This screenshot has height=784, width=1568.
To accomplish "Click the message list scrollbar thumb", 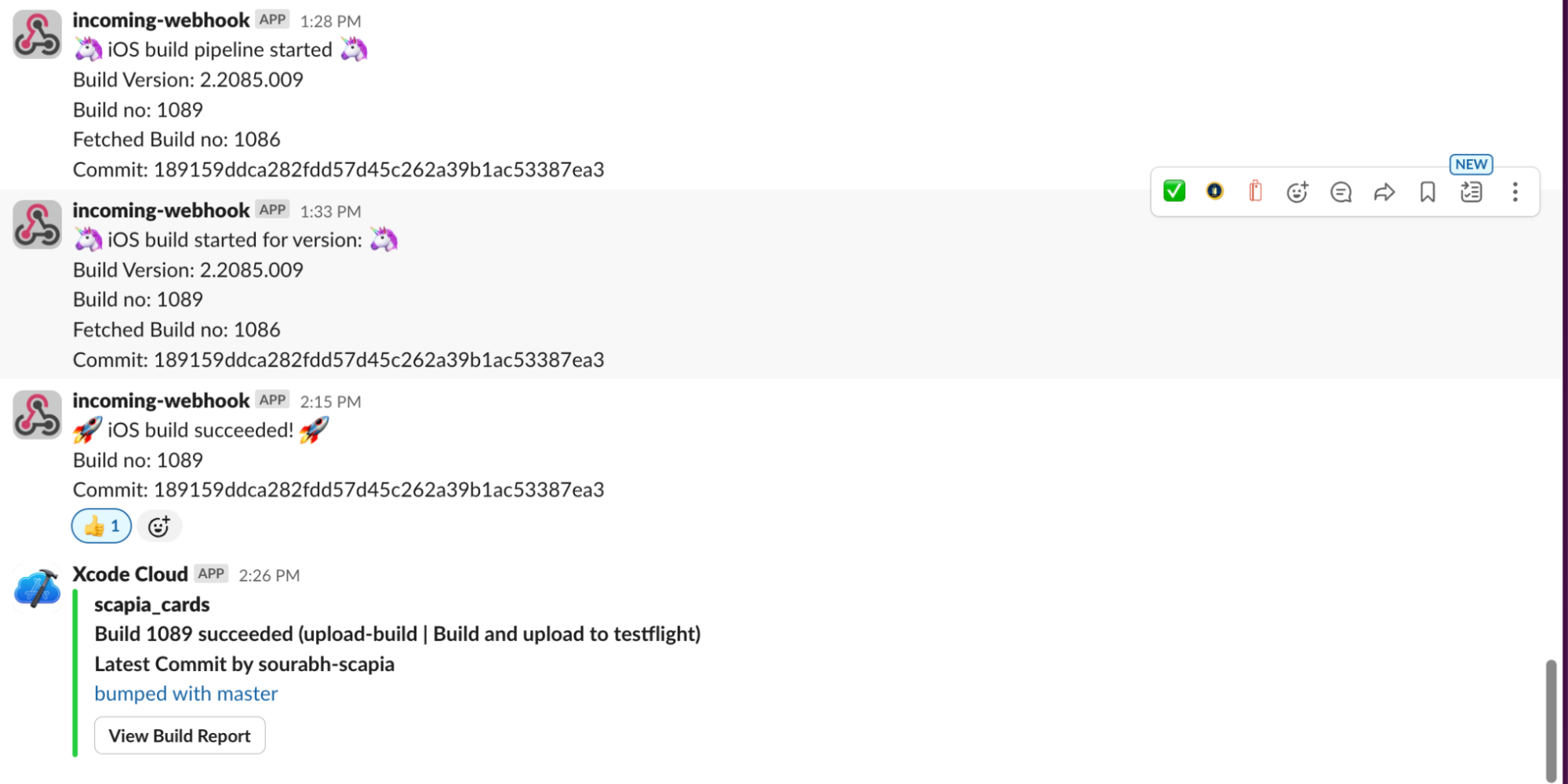I will point(1550,720).
